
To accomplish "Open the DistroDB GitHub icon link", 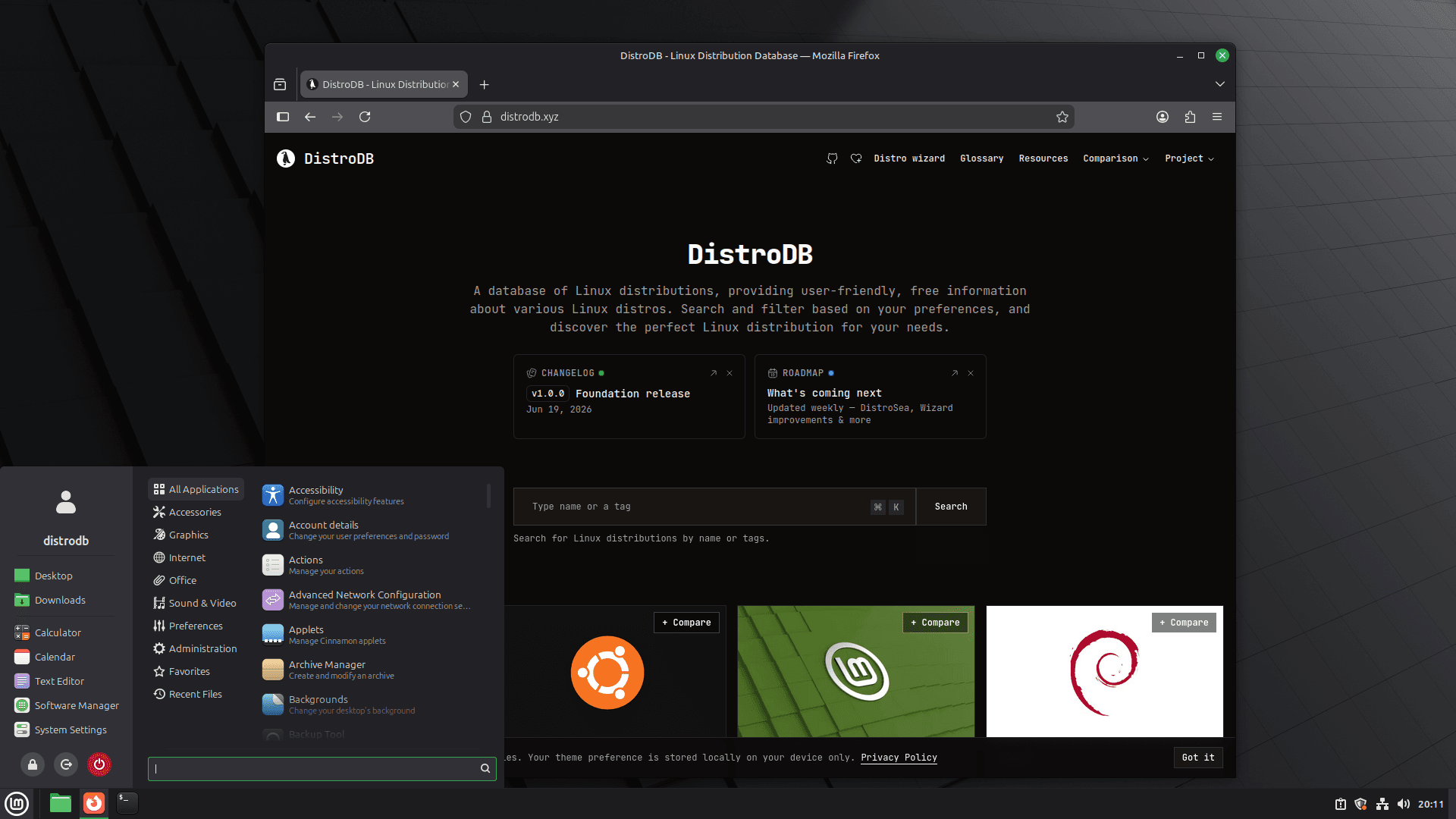I will (x=832, y=158).
